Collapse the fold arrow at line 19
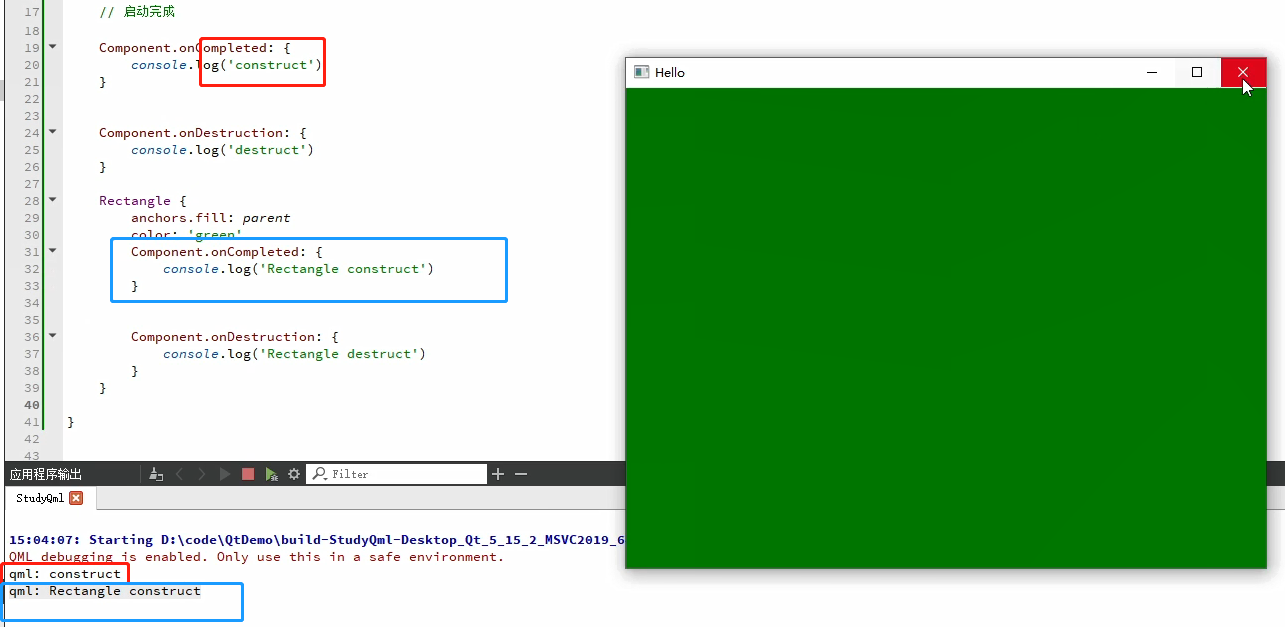 (53, 47)
